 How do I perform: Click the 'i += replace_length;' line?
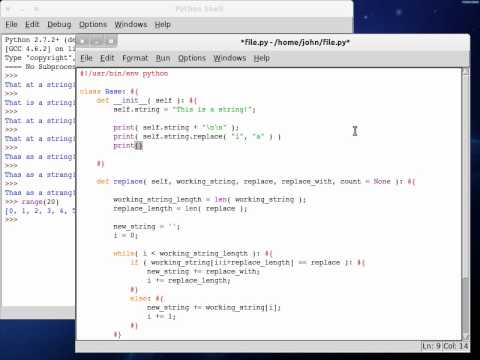189,280
